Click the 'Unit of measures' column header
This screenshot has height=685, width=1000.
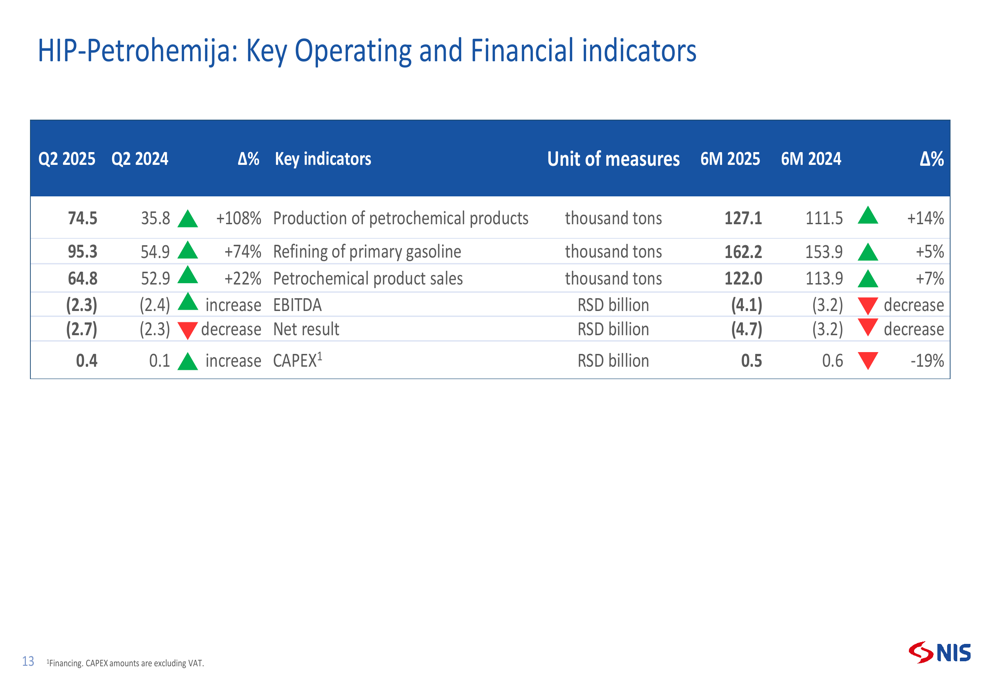[614, 159]
